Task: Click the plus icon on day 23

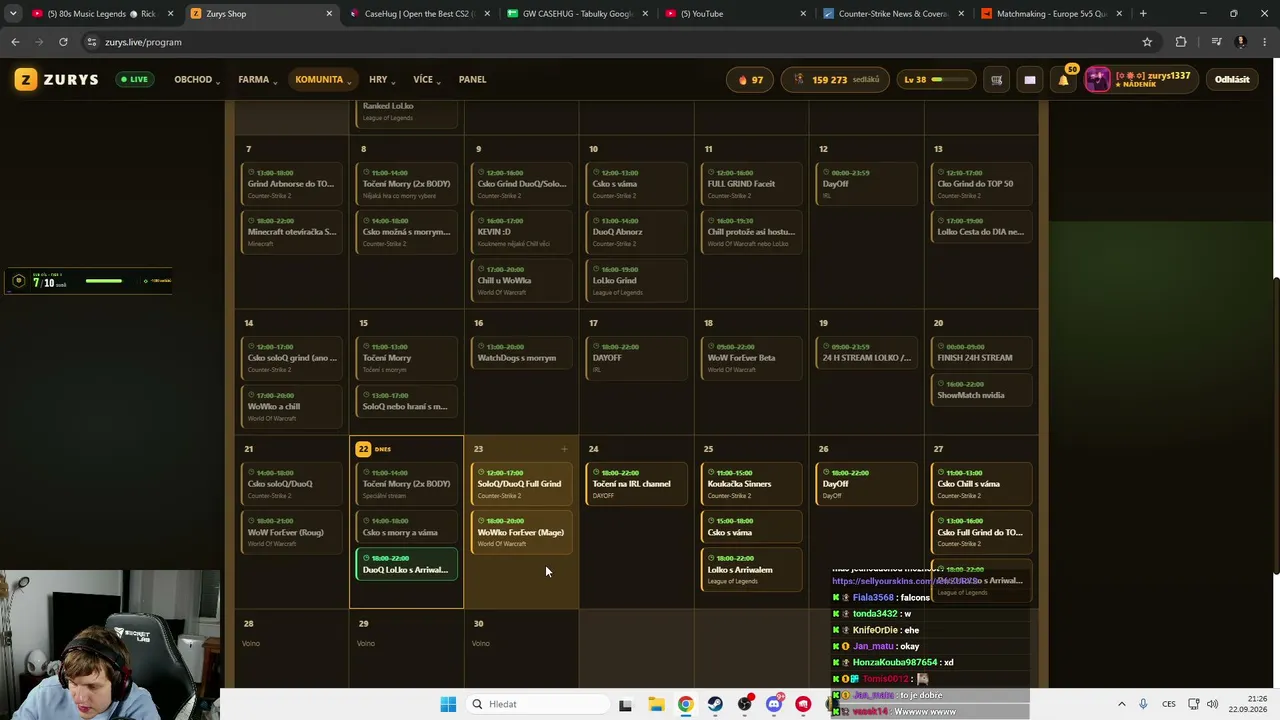Action: (564, 449)
